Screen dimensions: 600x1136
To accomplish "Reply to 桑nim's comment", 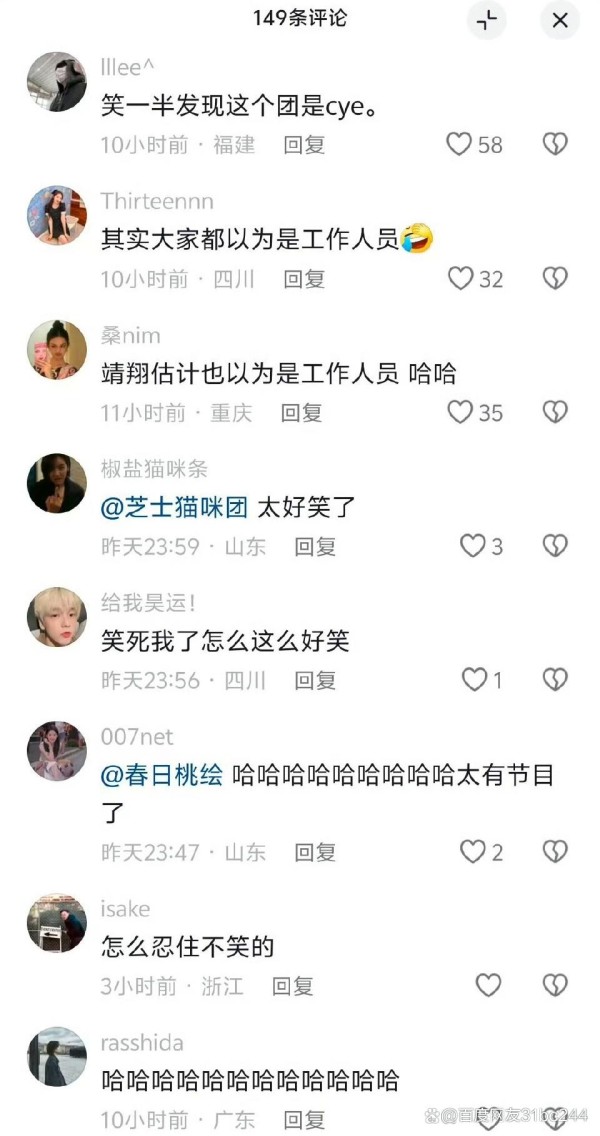I will [x=301, y=413].
